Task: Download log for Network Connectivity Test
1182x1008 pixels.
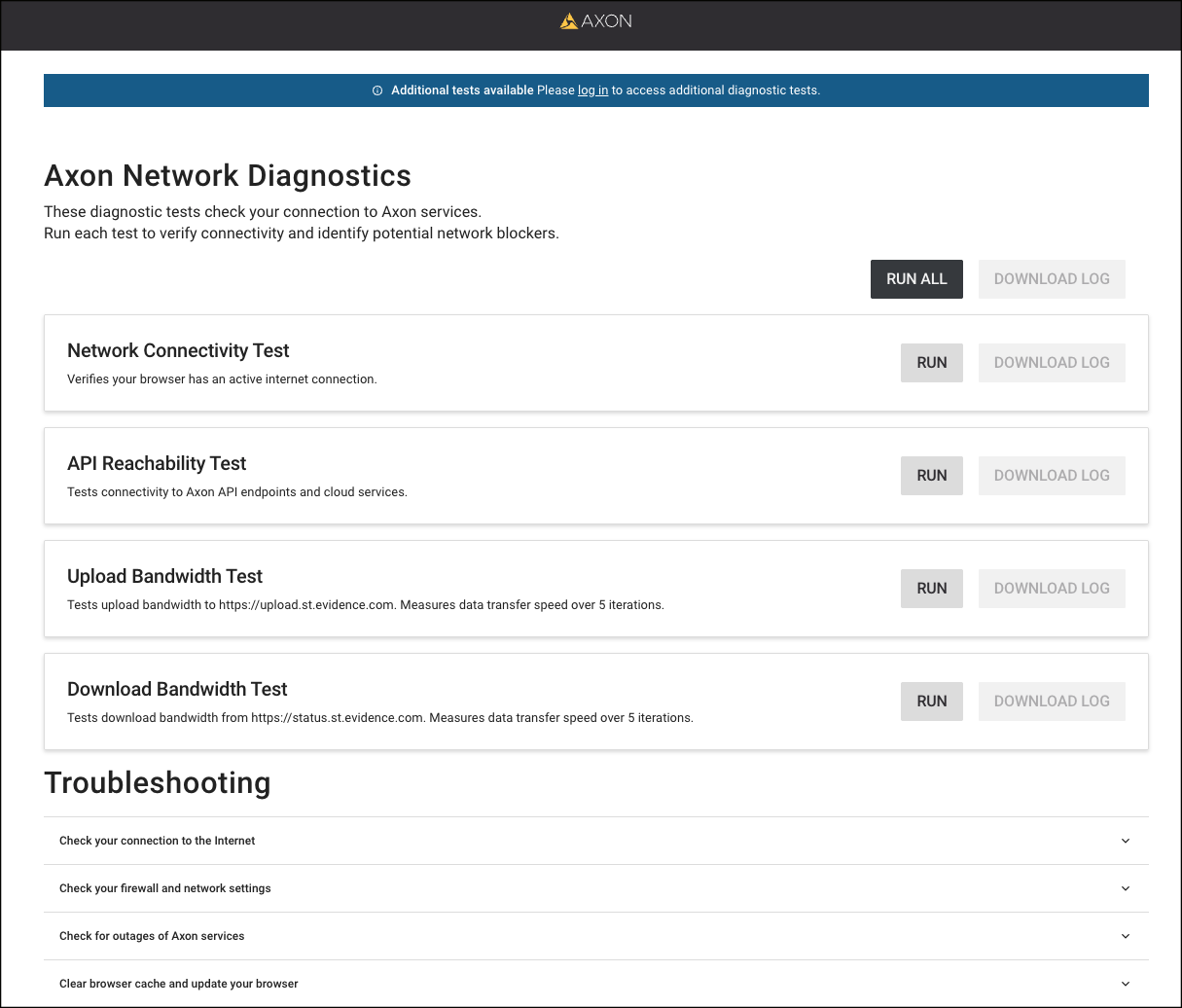Action: point(1051,363)
